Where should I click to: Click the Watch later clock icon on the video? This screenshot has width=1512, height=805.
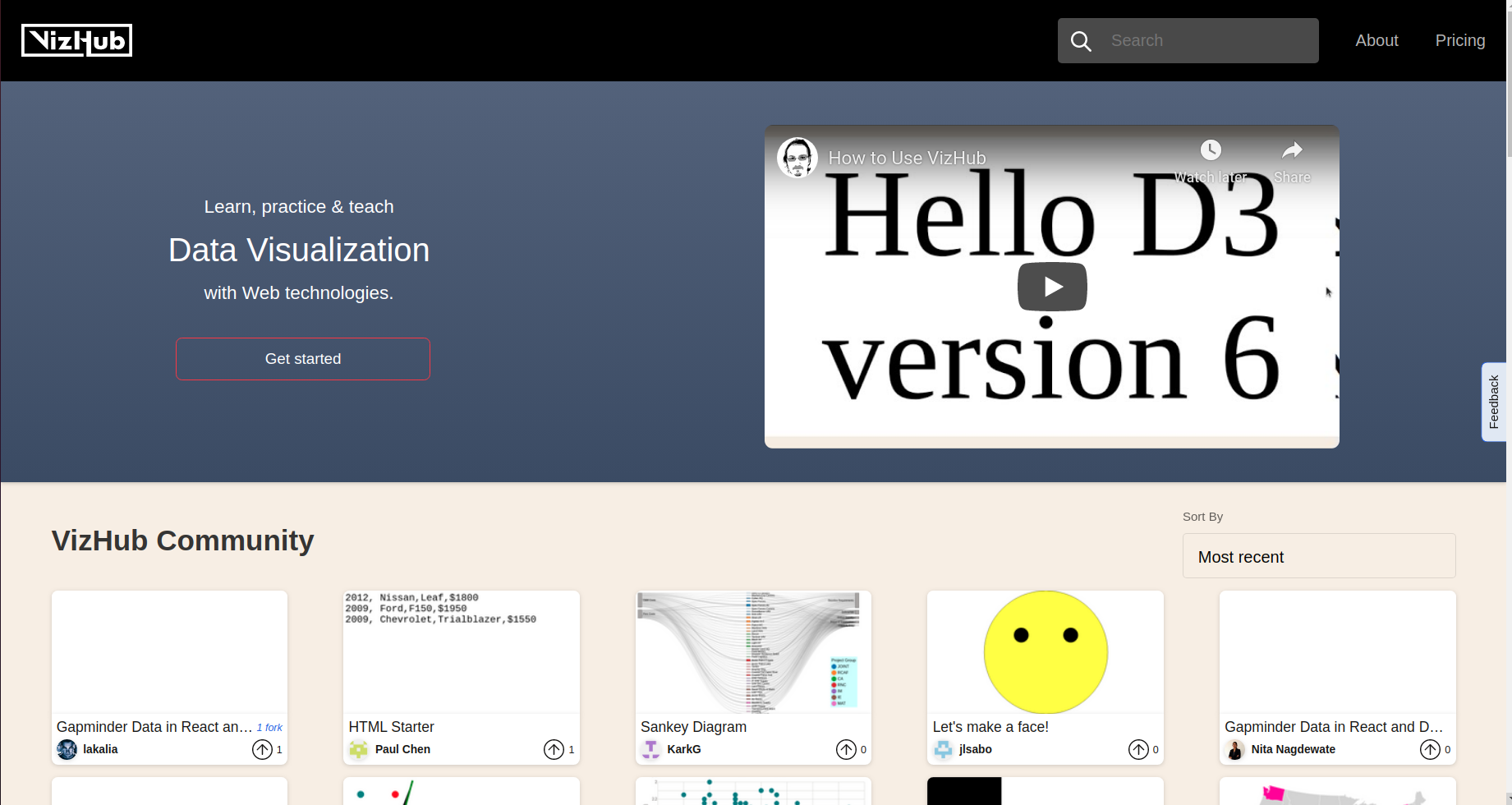[1211, 150]
